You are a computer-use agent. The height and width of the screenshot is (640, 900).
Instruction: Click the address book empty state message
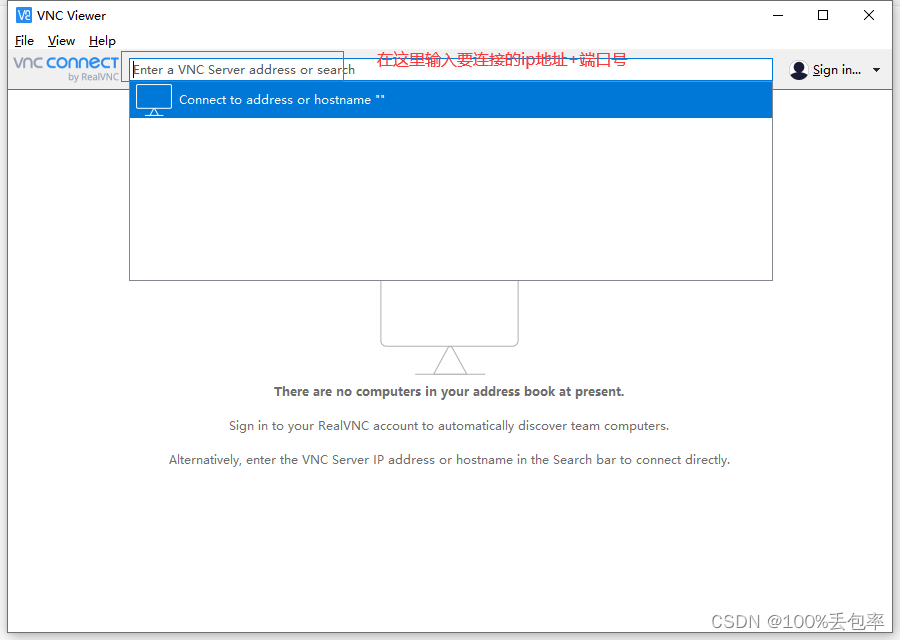tap(449, 391)
